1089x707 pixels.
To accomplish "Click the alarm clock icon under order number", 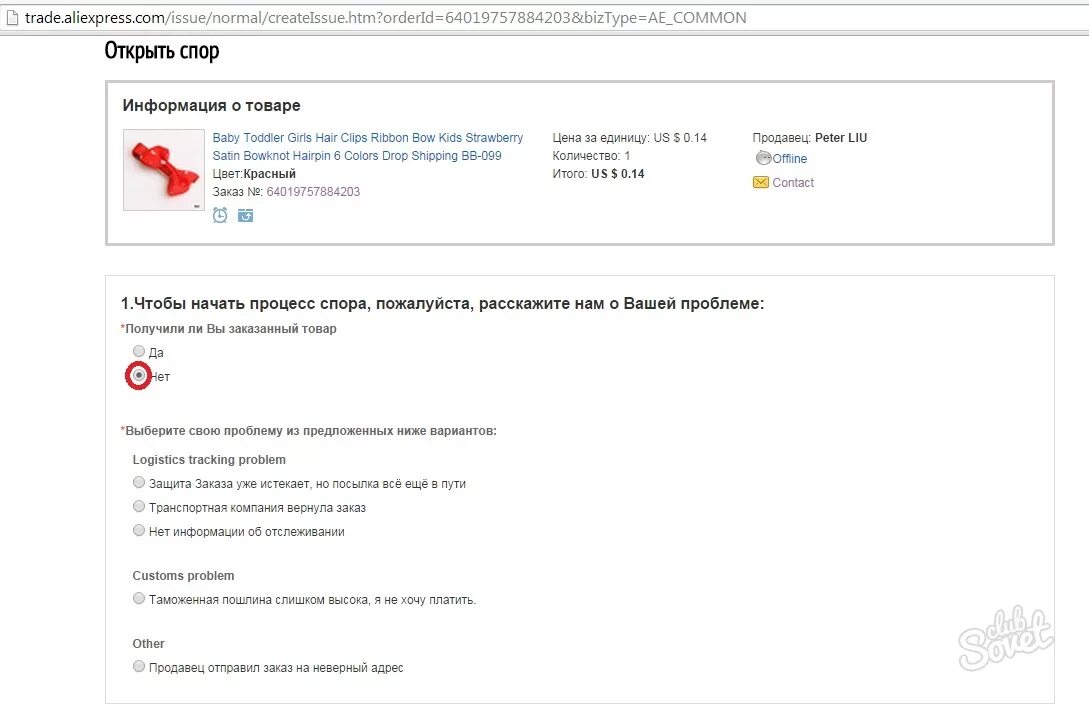I will click(x=219, y=215).
